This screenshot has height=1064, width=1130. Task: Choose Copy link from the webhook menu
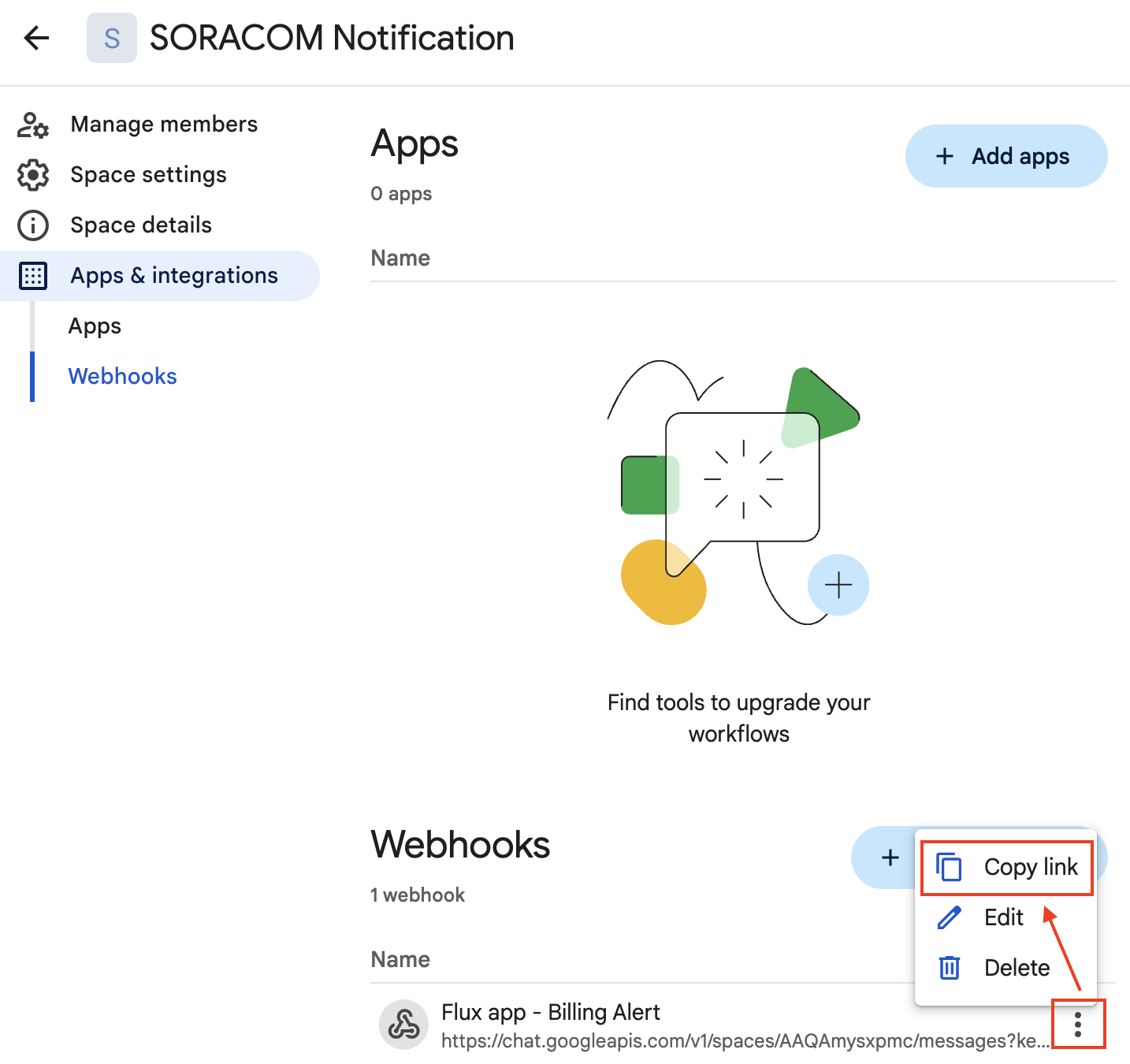click(x=1006, y=867)
